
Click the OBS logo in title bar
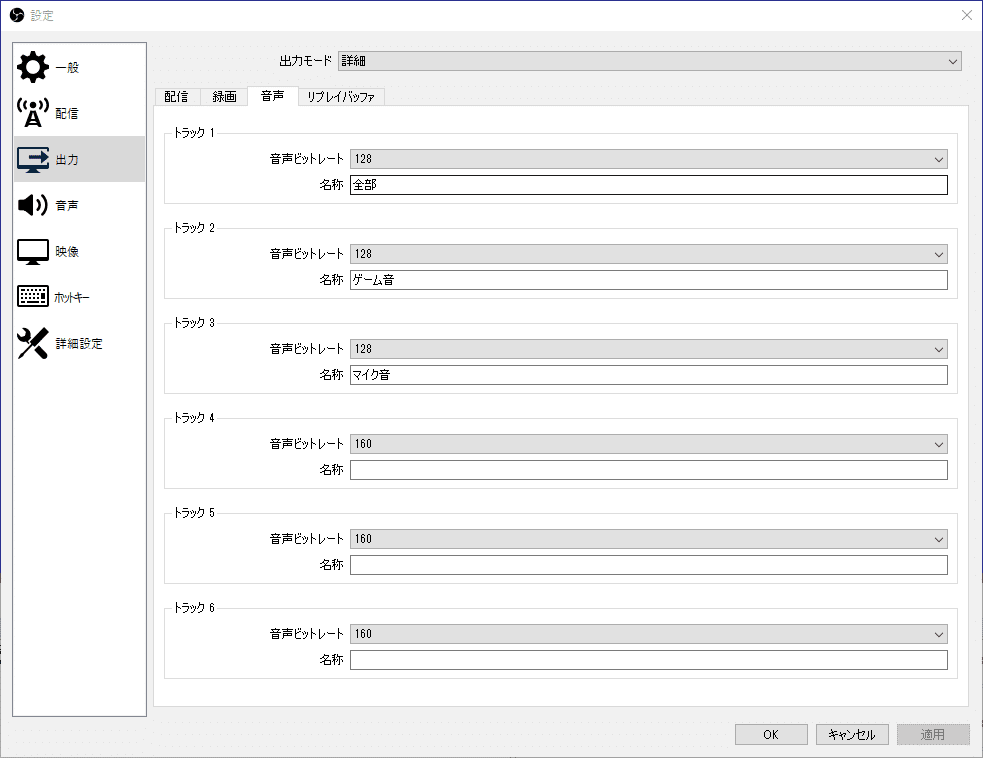coord(17,15)
